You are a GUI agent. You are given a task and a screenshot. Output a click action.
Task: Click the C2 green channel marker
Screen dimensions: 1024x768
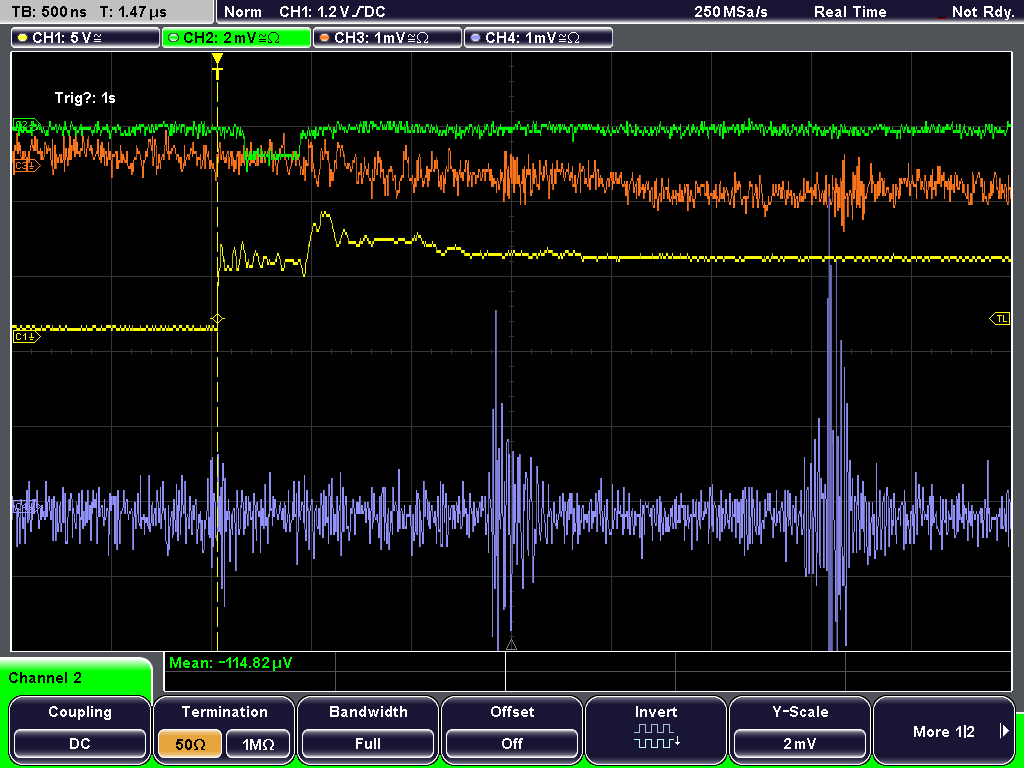coord(26,124)
